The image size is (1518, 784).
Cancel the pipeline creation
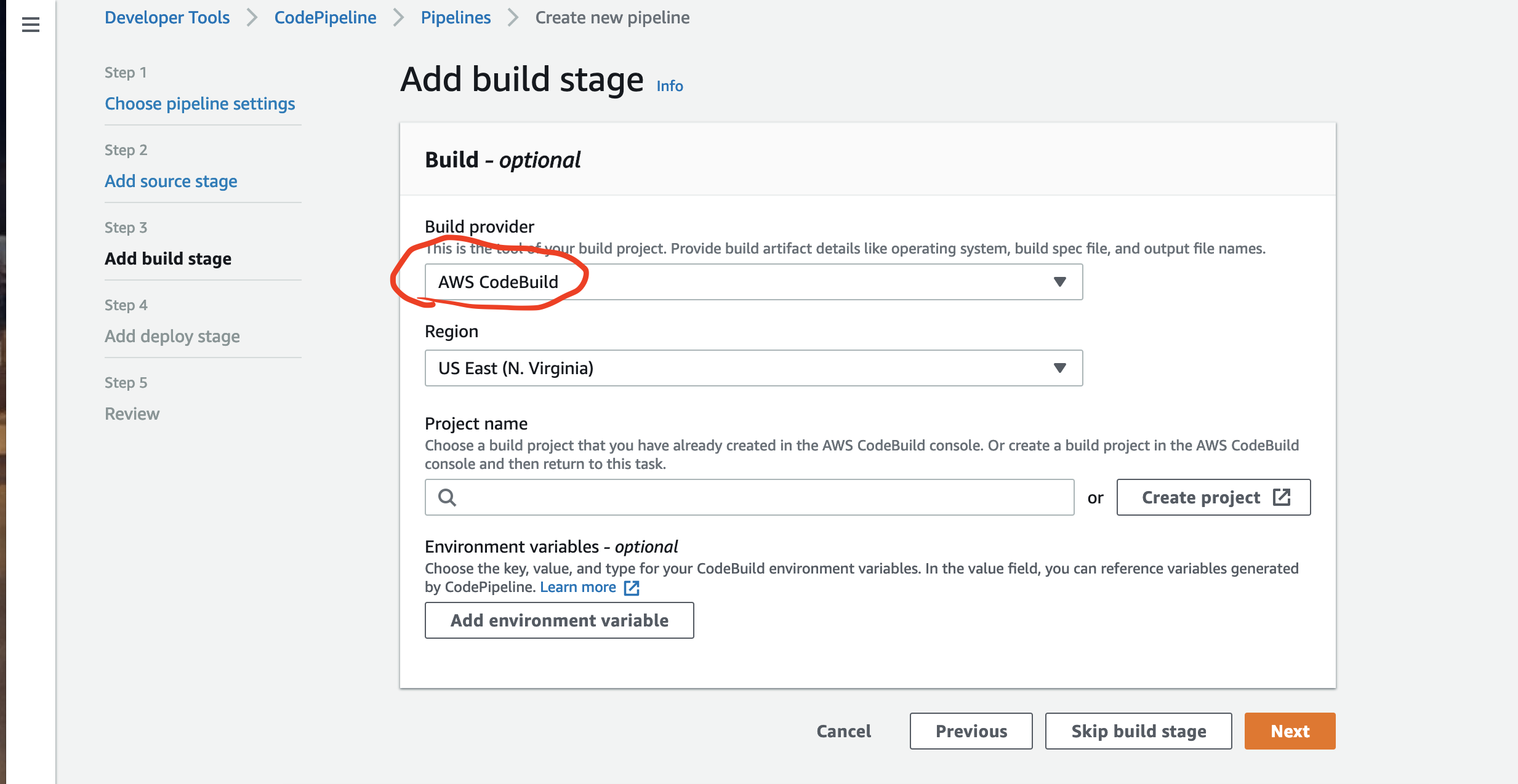point(843,731)
